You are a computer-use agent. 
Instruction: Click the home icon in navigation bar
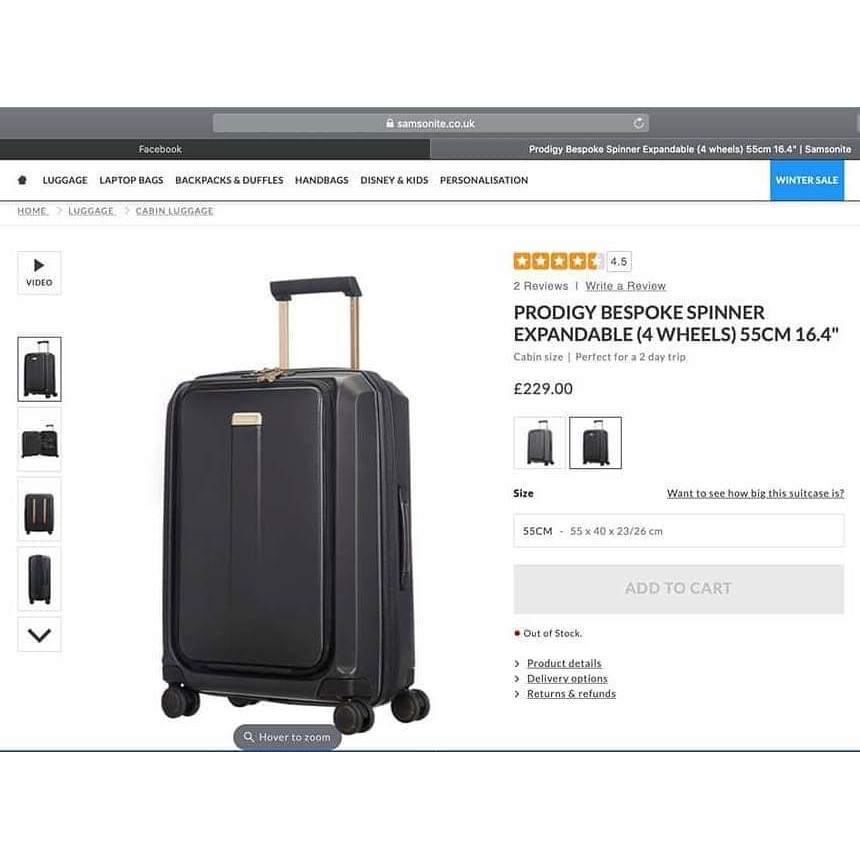[x=22, y=180]
